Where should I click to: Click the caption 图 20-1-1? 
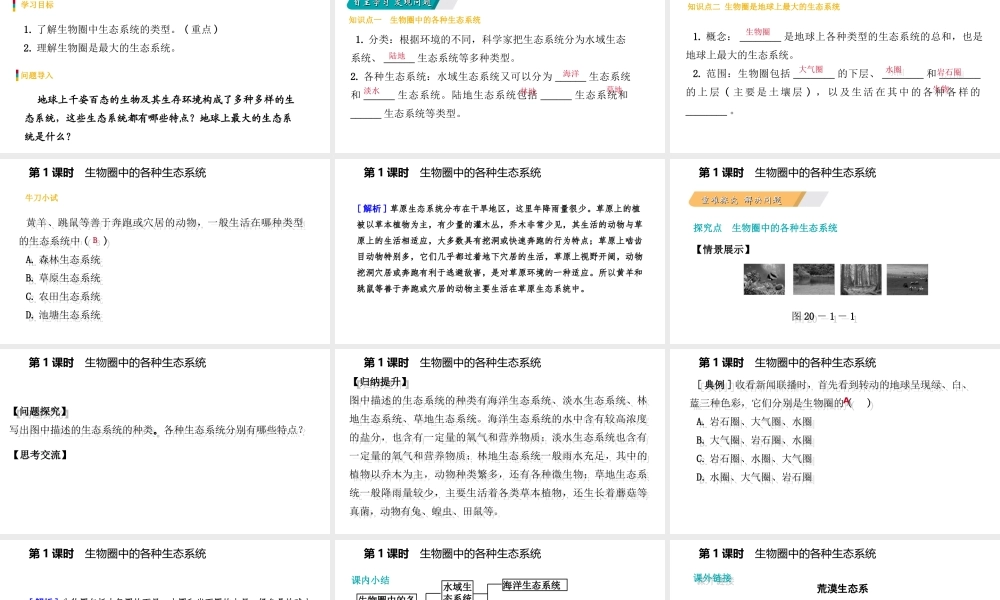[x=823, y=316]
